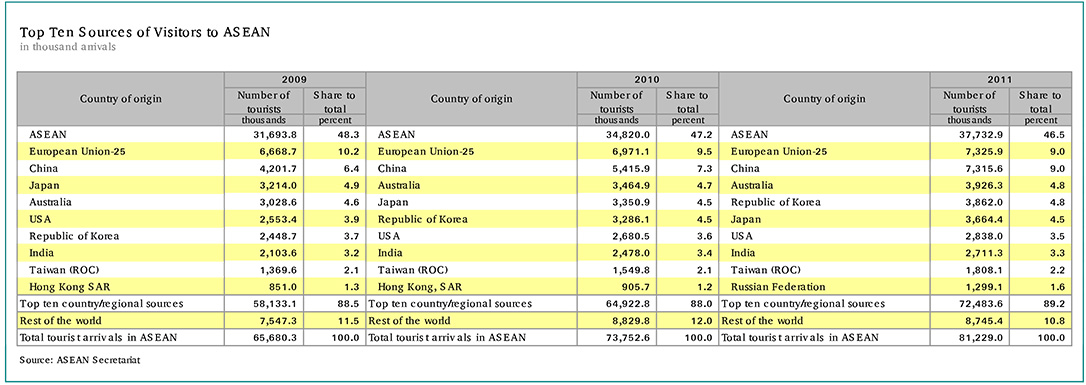This screenshot has height=385, width=1086.
Task: Select the 2010 column header
Action: pos(648,80)
